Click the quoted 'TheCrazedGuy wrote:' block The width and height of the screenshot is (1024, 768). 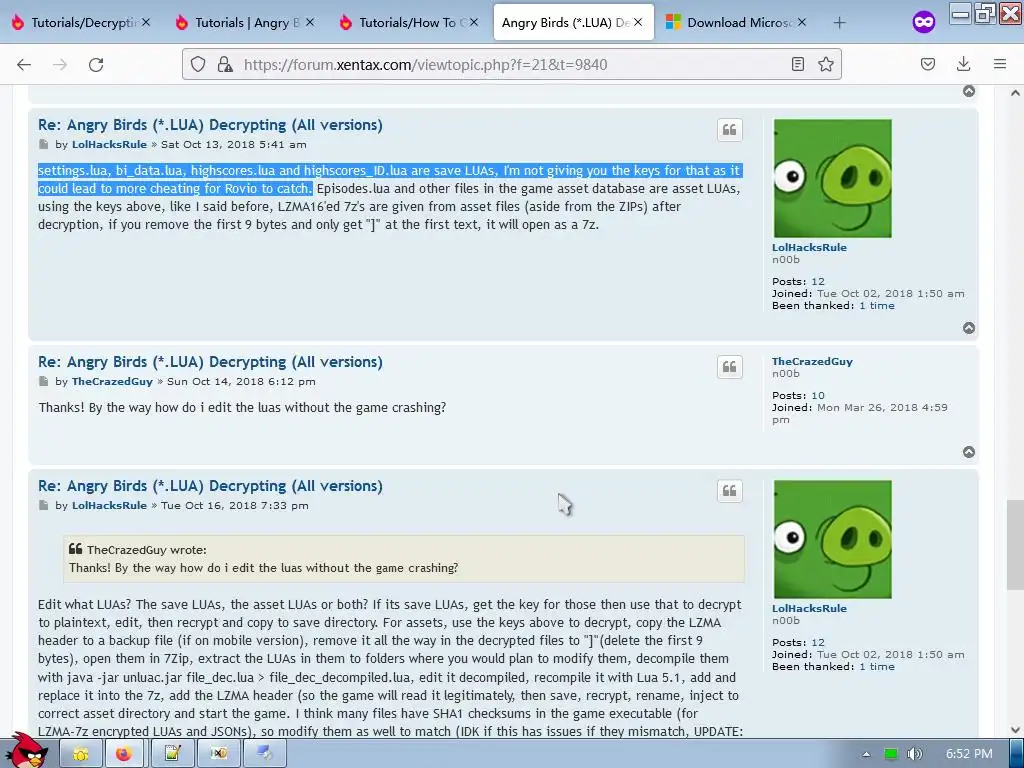[x=404, y=559]
